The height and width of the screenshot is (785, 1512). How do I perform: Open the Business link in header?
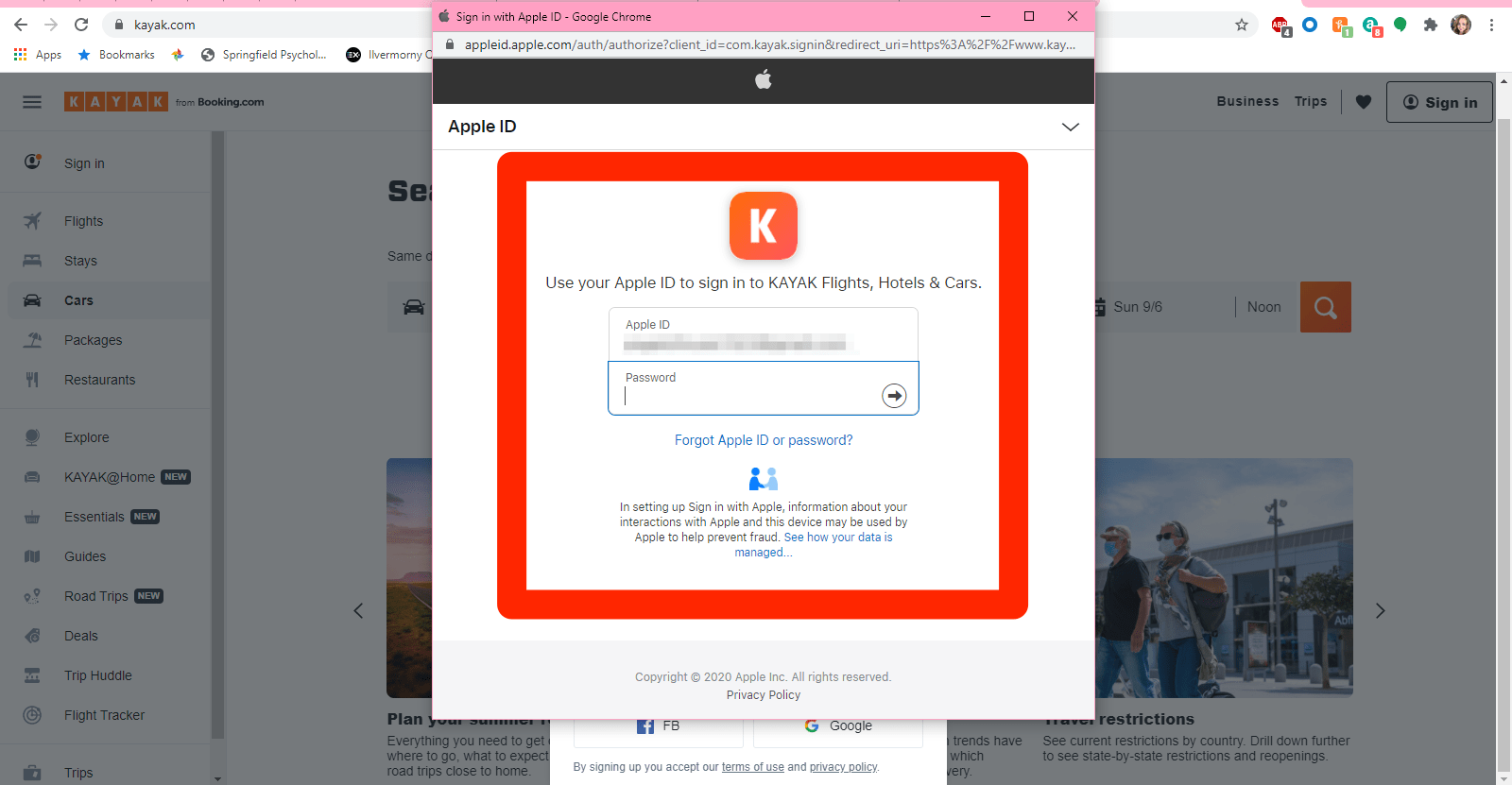pyautogui.click(x=1247, y=101)
